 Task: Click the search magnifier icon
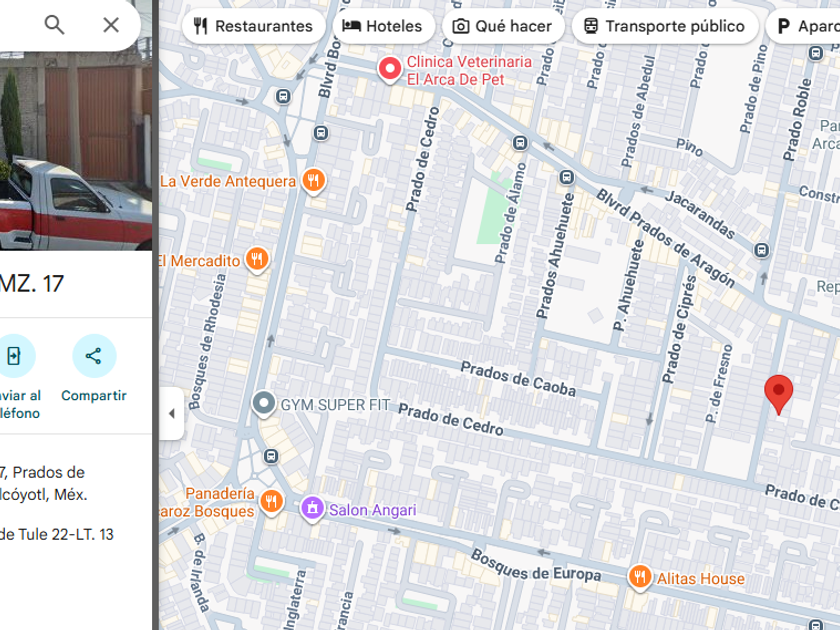pos(54,25)
